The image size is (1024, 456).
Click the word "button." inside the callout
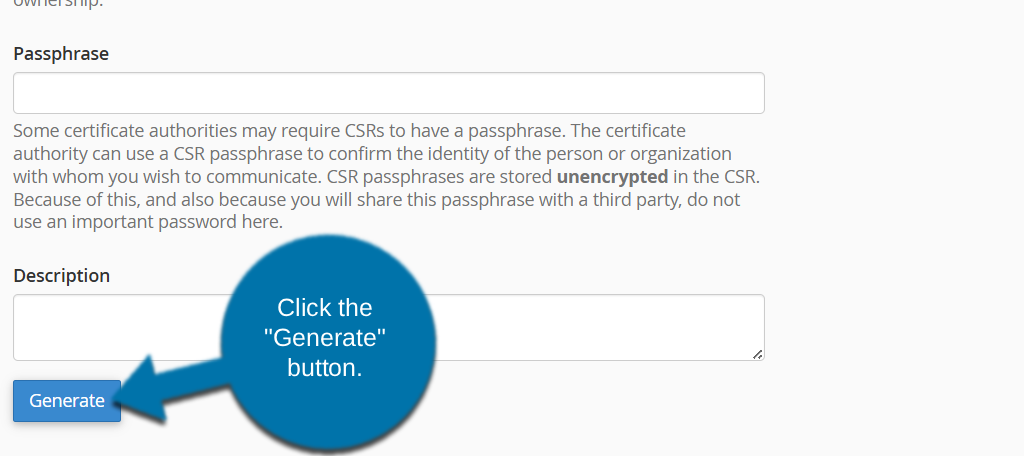click(x=324, y=368)
